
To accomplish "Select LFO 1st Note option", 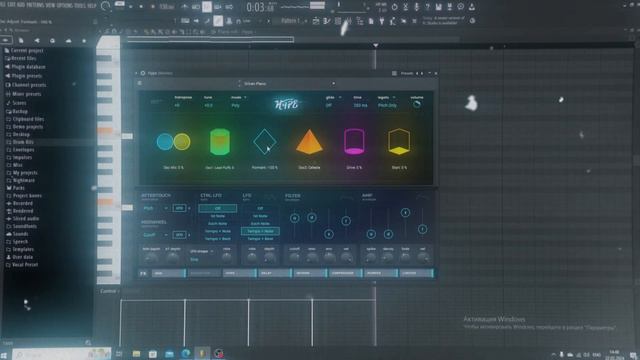I will pyautogui.click(x=260, y=216).
